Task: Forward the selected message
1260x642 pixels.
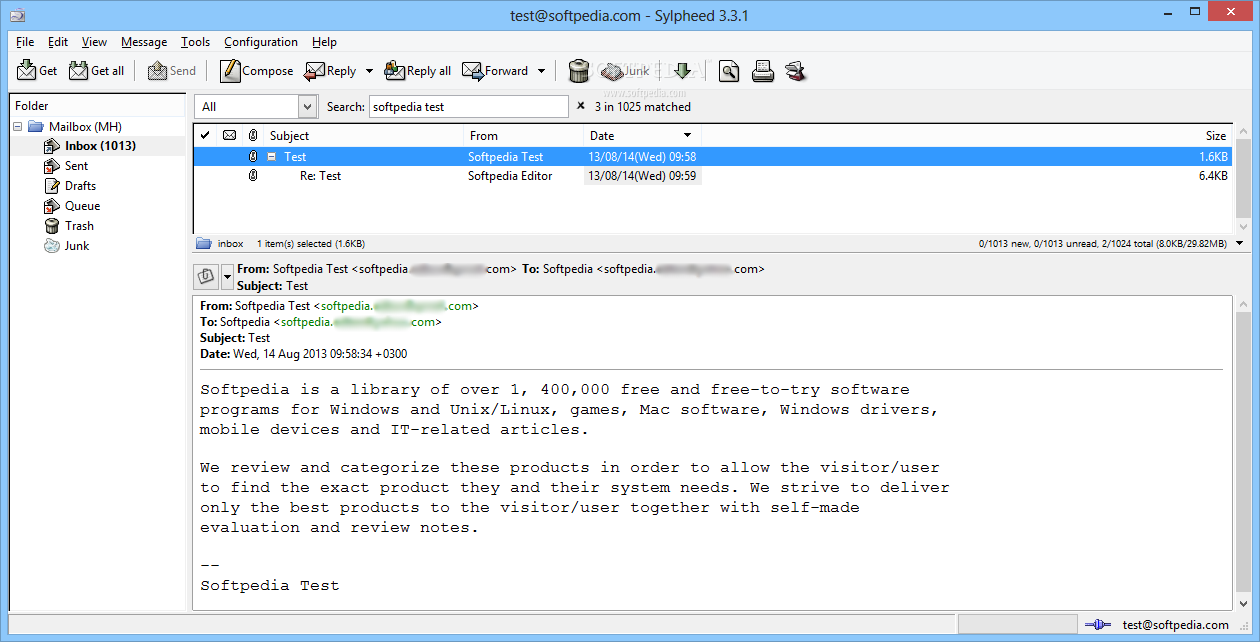Action: tap(496, 71)
